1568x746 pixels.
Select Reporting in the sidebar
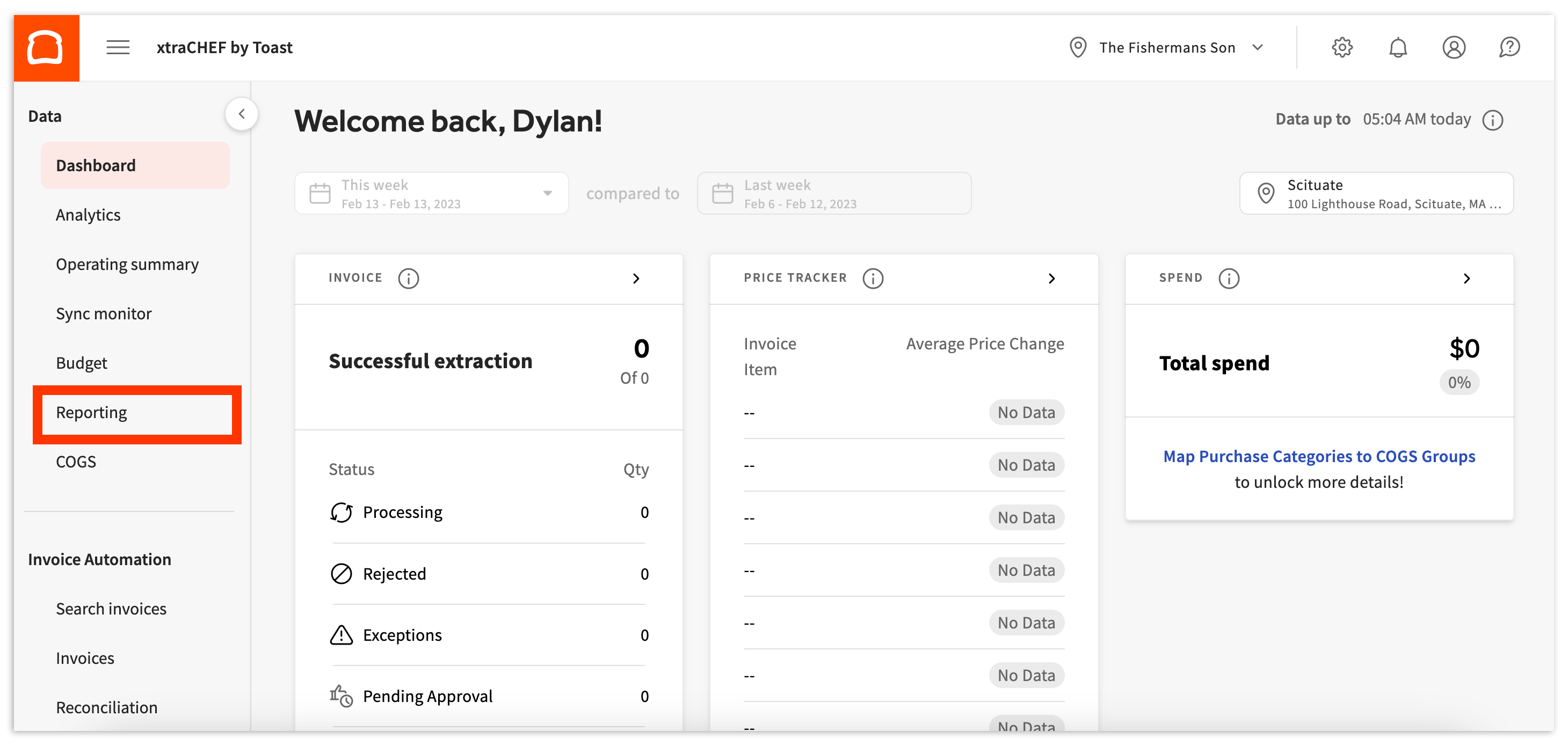pos(91,413)
